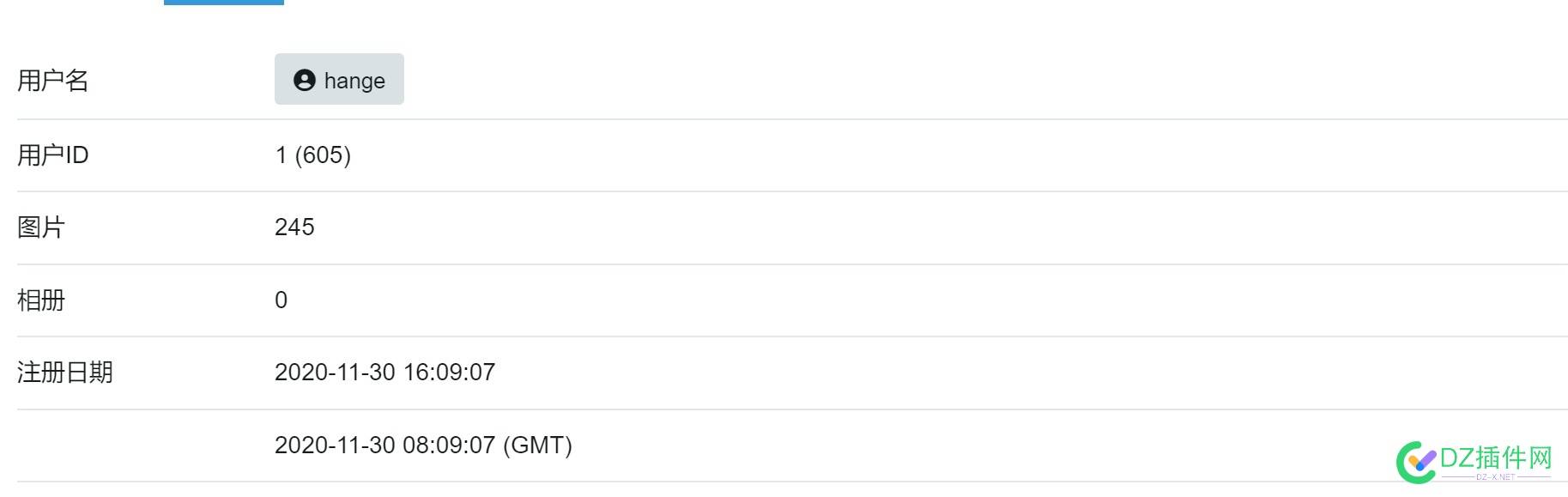Image resolution: width=1568 pixels, height=497 pixels.
Task: Click the 用户ID field label
Action: 53,155
